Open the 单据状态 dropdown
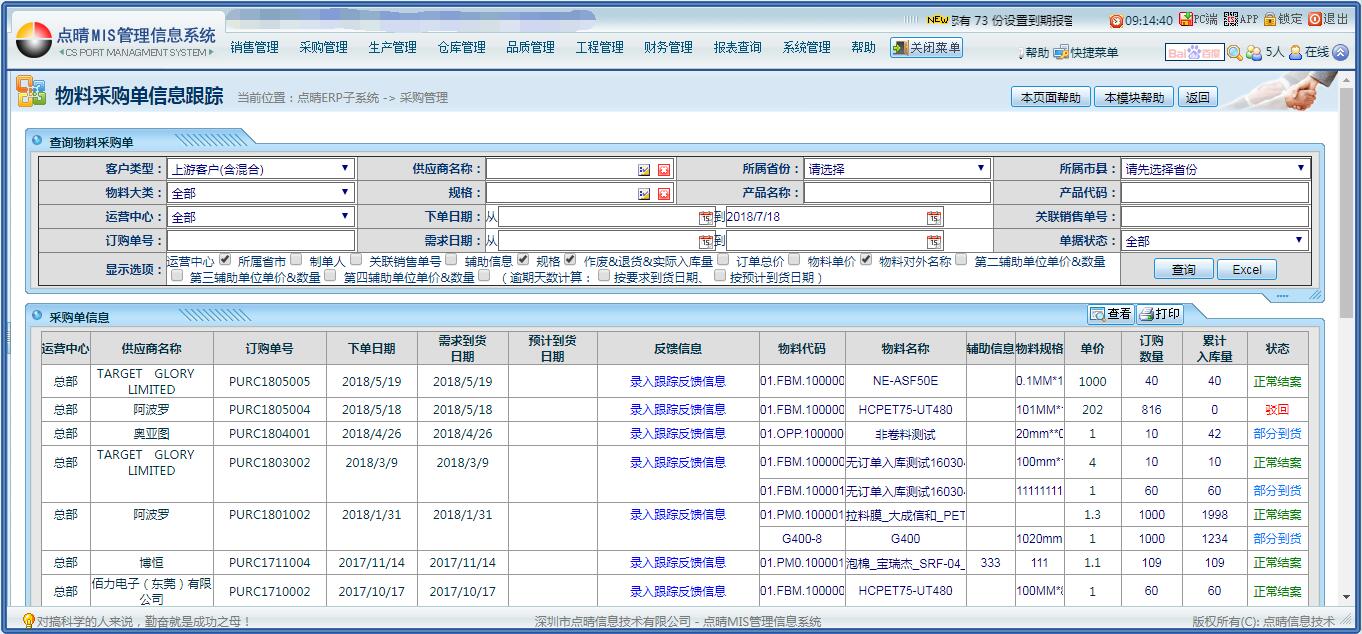Image resolution: width=1362 pixels, height=634 pixels. coord(1214,241)
